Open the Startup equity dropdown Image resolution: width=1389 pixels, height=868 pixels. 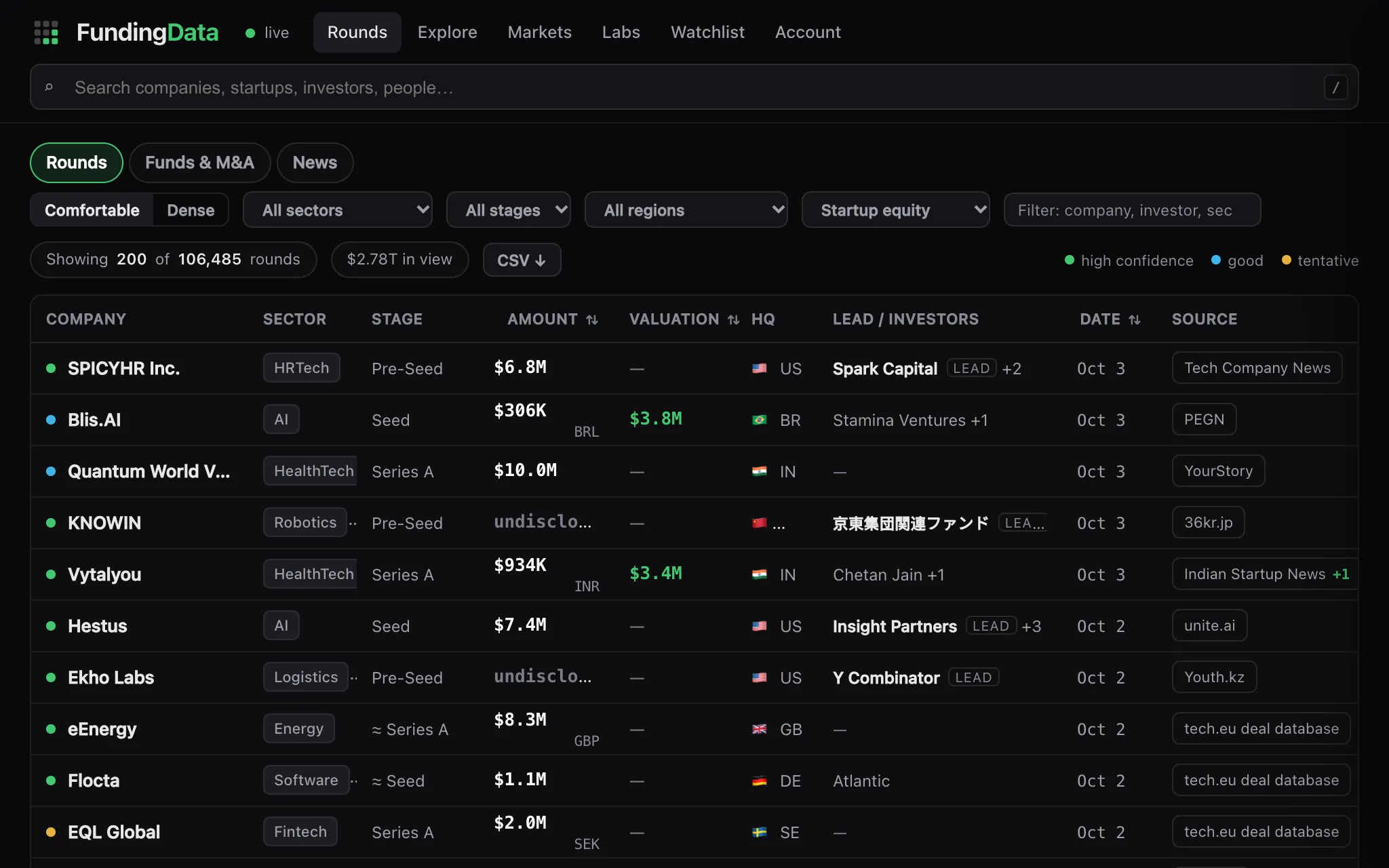pyautogui.click(x=896, y=210)
